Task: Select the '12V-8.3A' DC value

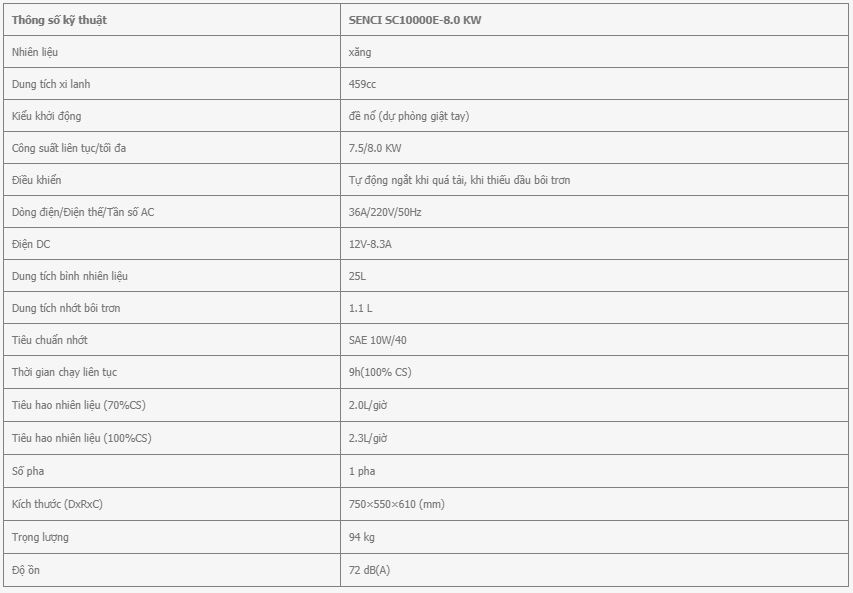Action: coord(370,244)
